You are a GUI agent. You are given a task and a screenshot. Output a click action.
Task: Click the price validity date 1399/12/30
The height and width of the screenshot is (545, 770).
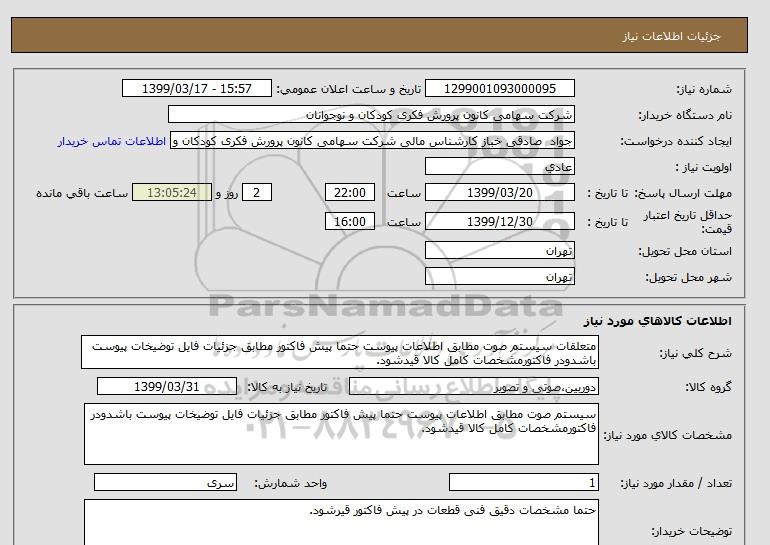(499, 221)
